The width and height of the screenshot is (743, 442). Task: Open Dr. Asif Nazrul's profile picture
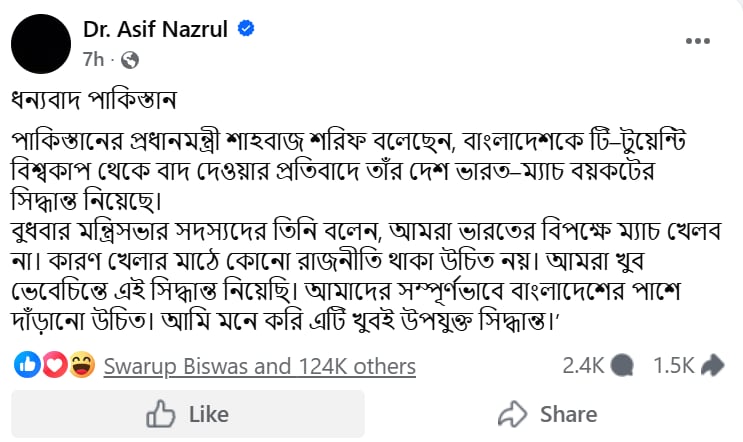coord(41,44)
